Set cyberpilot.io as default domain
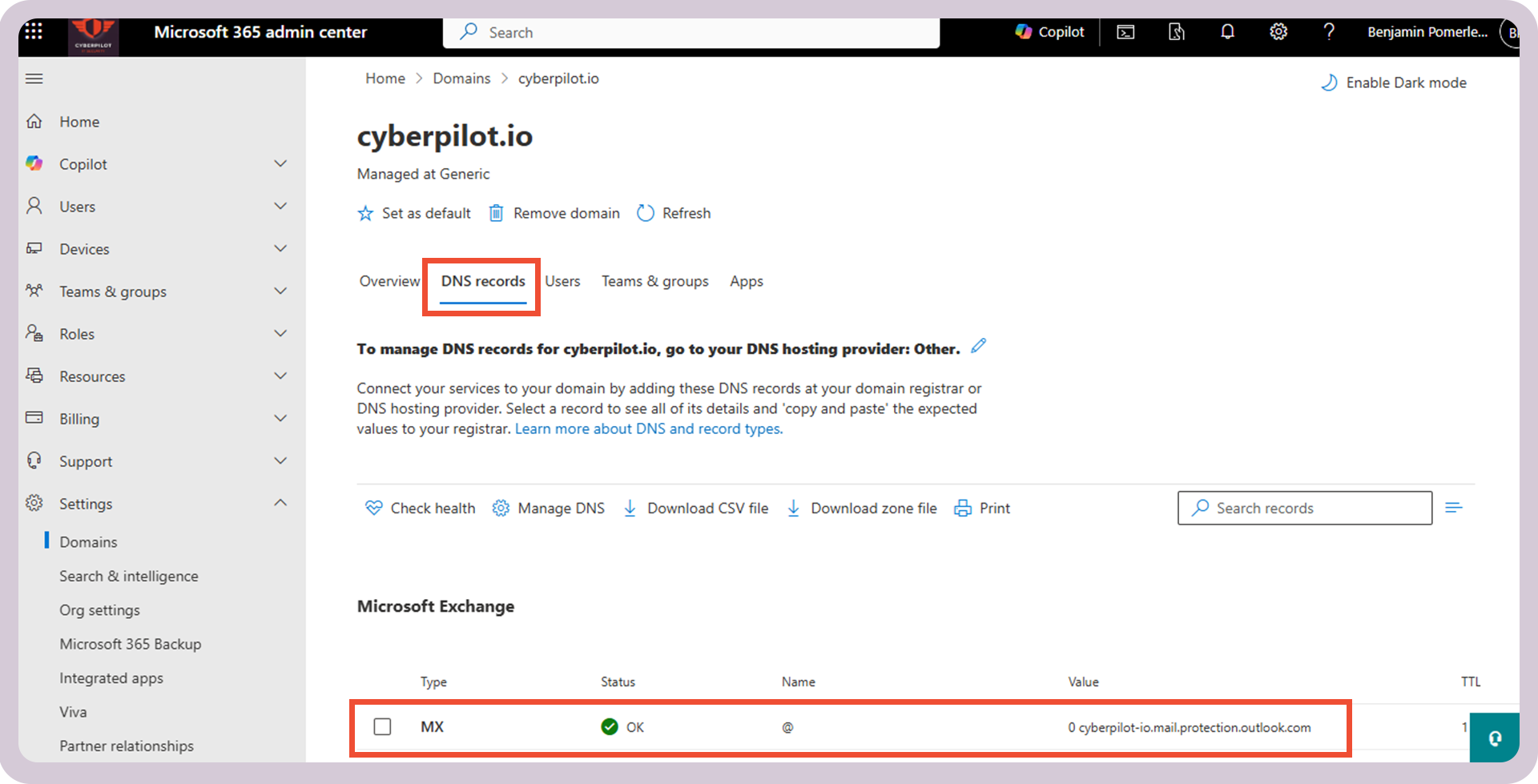Image resolution: width=1538 pixels, height=784 pixels. point(414,213)
